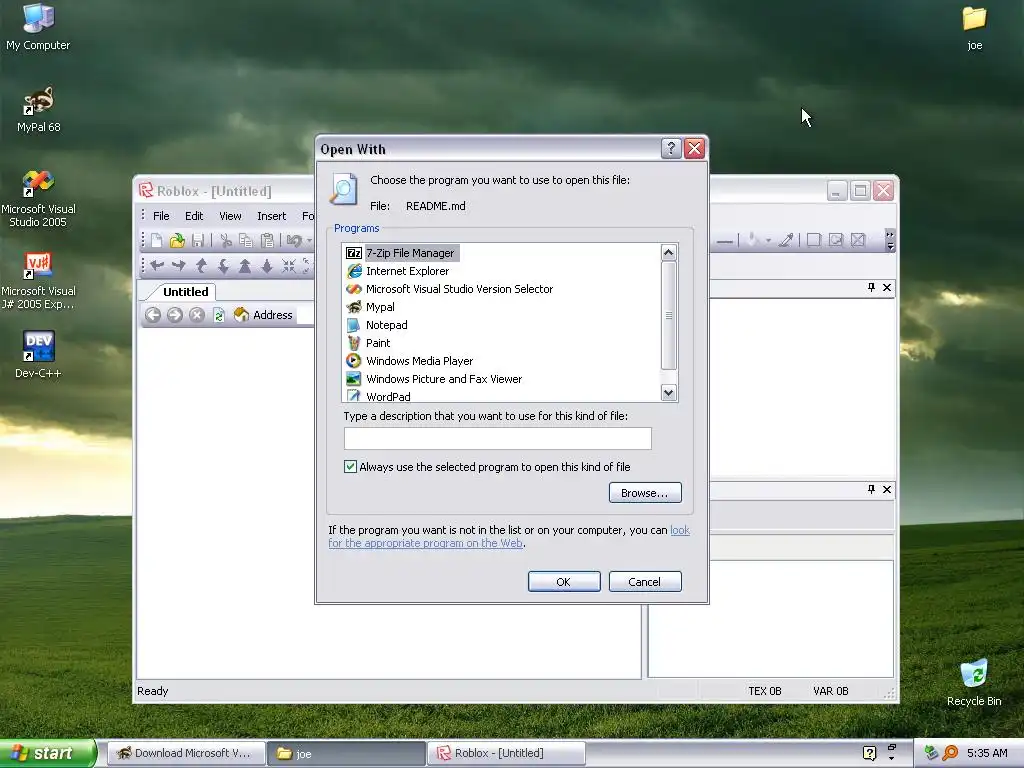Select the Dev-C++ desktop shortcut

pos(38,354)
